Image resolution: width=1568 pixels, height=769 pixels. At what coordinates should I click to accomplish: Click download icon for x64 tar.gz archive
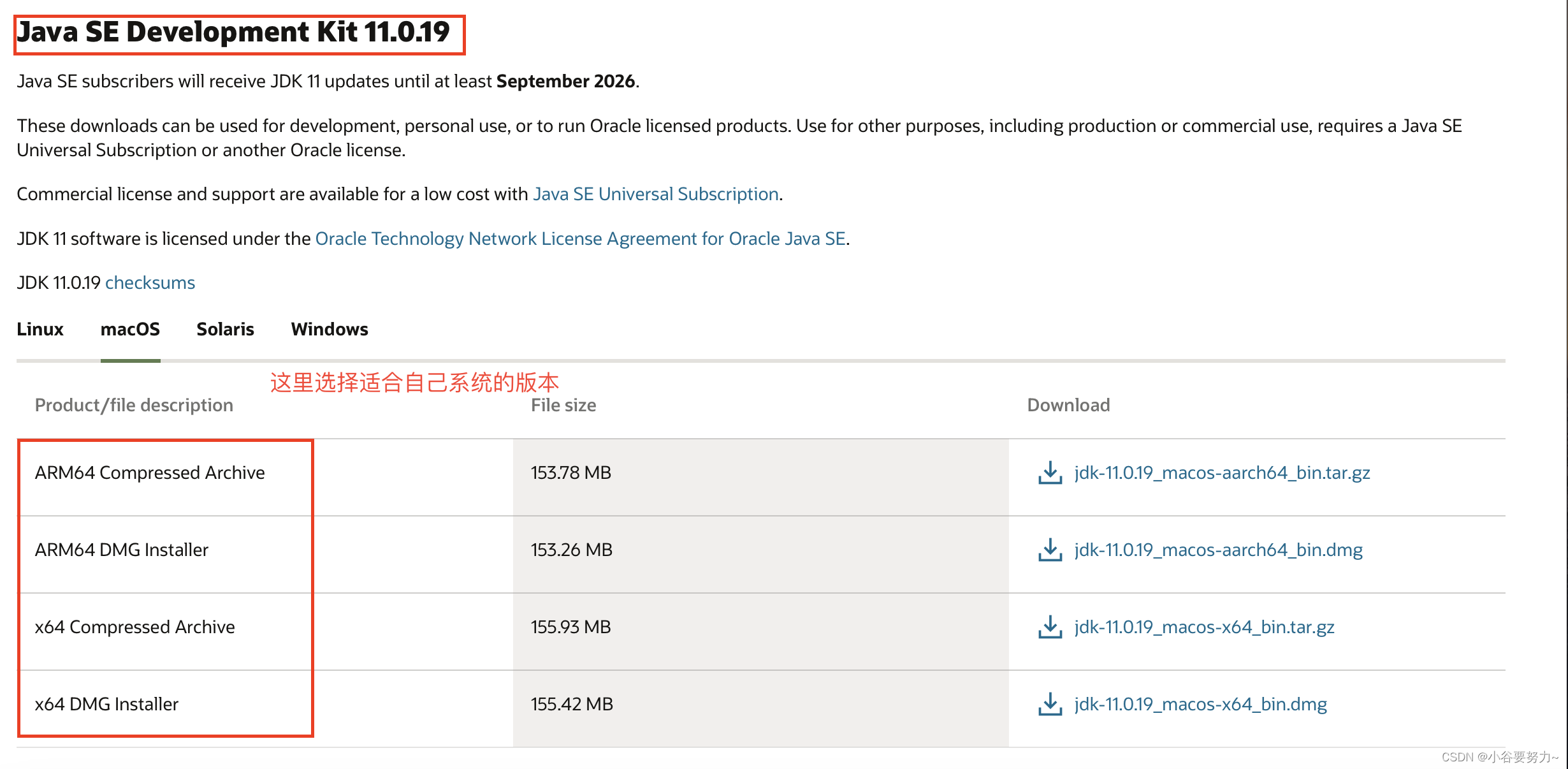click(1050, 627)
